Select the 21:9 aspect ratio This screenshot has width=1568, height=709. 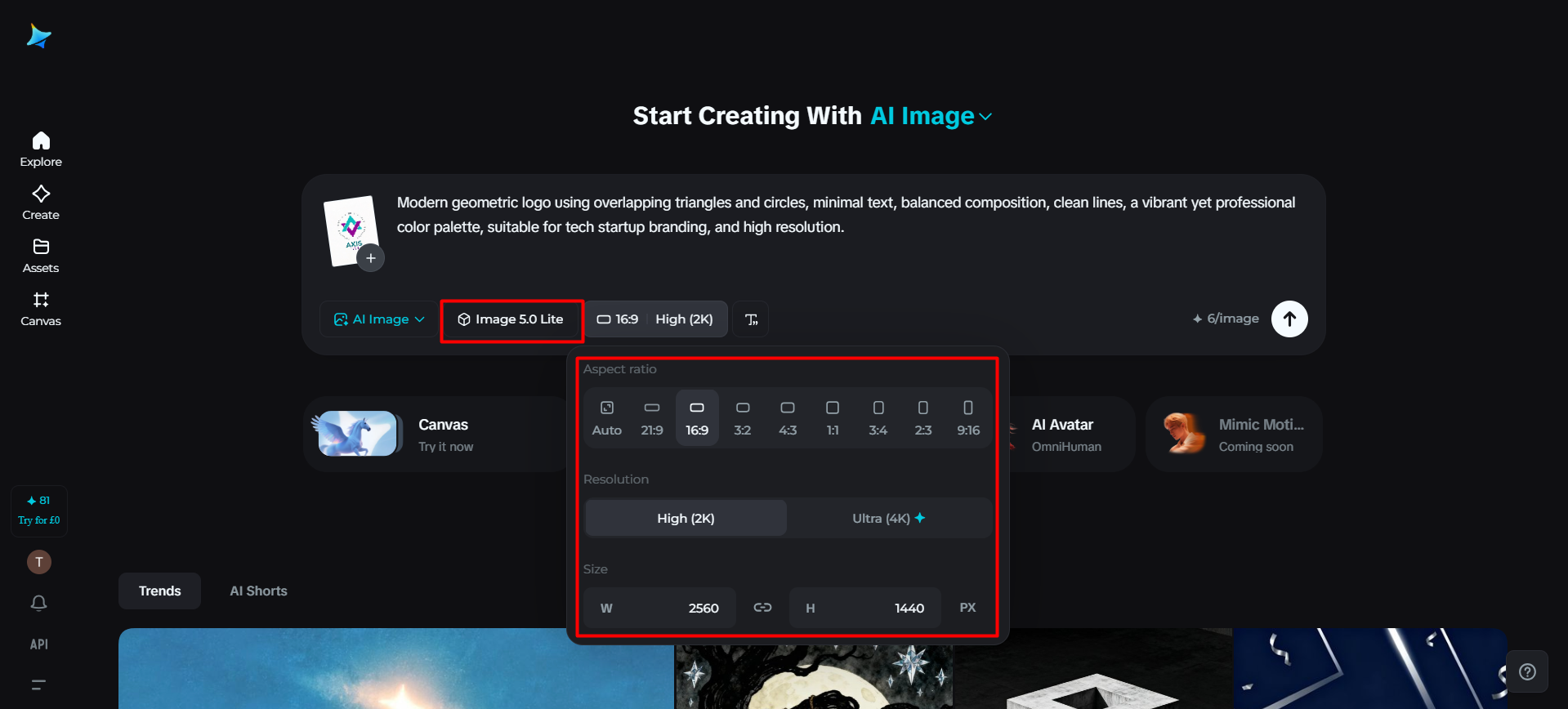pos(652,417)
